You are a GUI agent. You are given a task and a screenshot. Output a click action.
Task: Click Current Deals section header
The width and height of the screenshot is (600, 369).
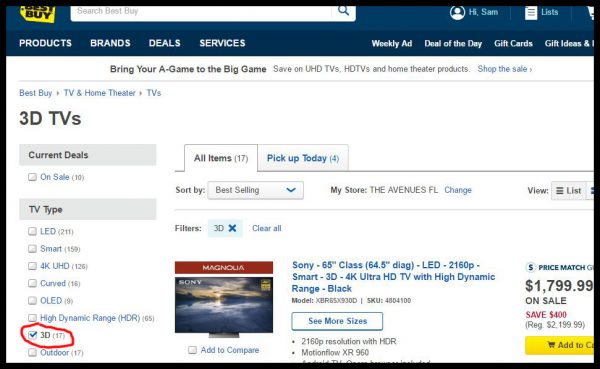pyautogui.click(x=88, y=155)
